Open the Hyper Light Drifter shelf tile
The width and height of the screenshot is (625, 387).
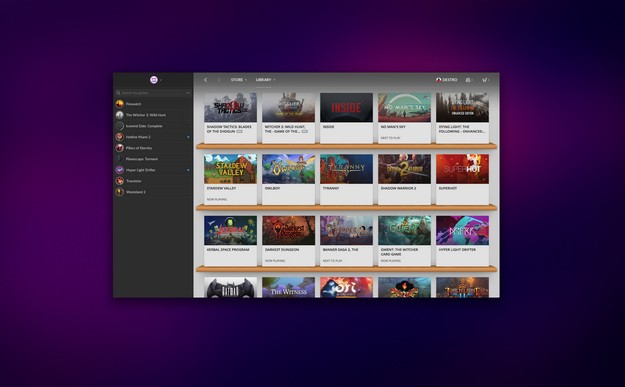(x=462, y=240)
